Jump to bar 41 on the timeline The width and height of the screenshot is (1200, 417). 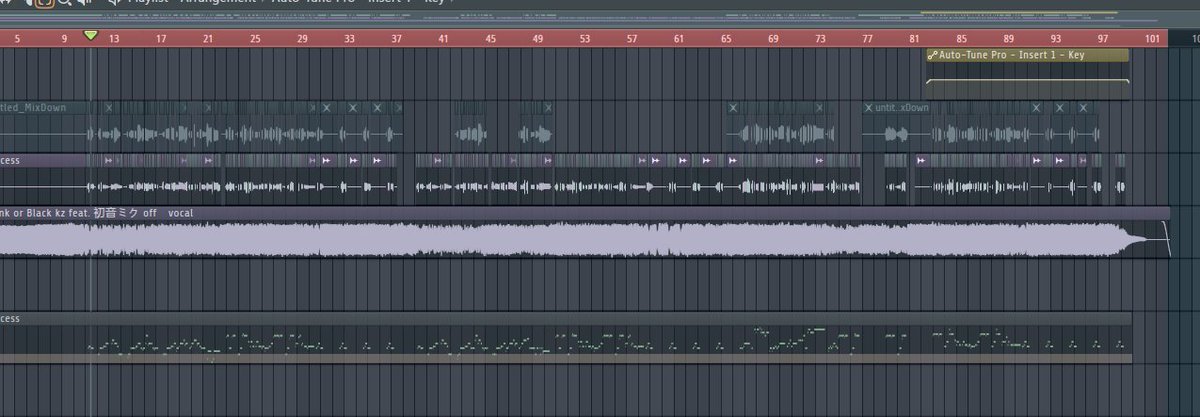click(x=443, y=37)
